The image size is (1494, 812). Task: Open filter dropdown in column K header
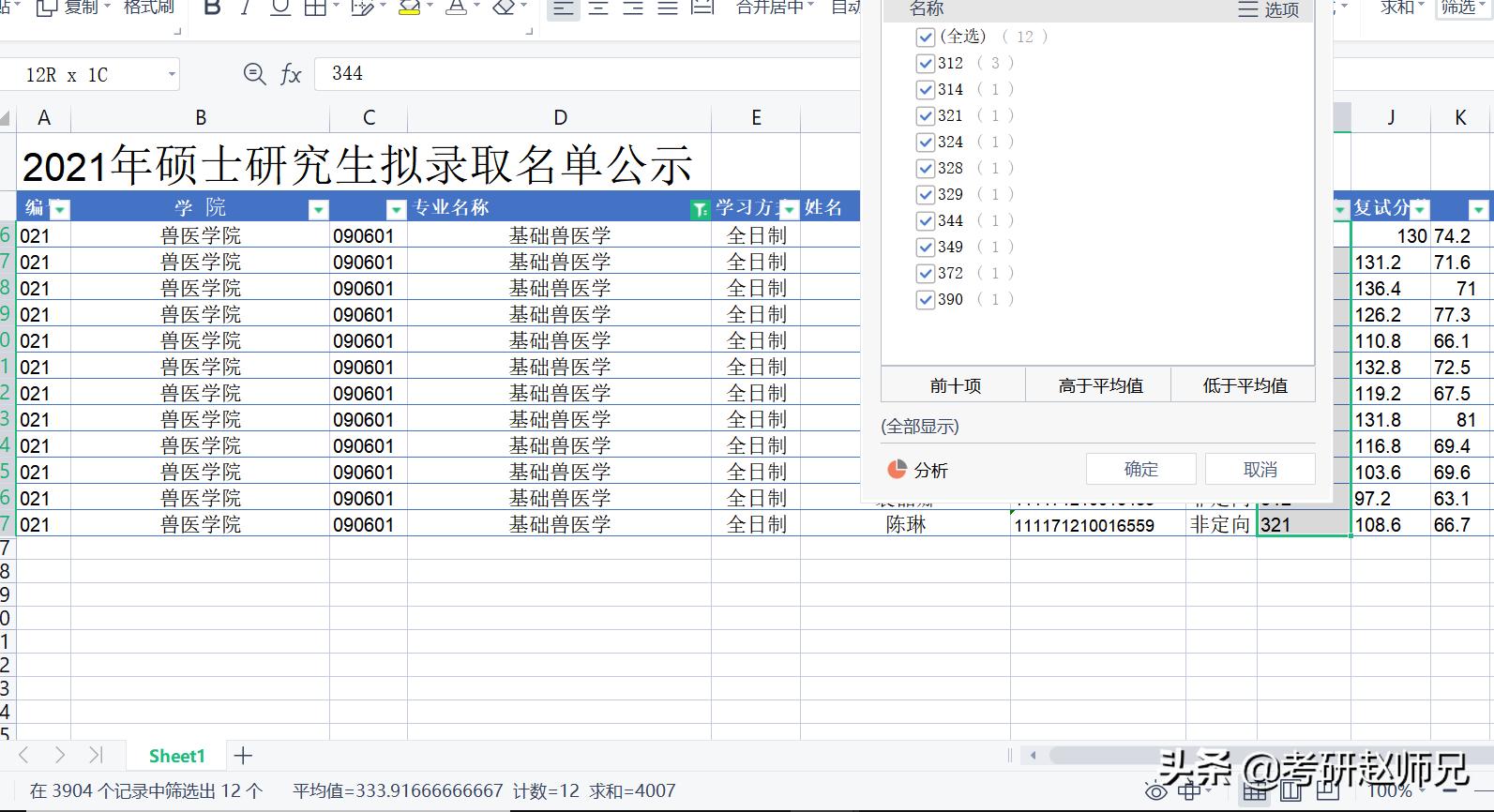coord(1479,209)
